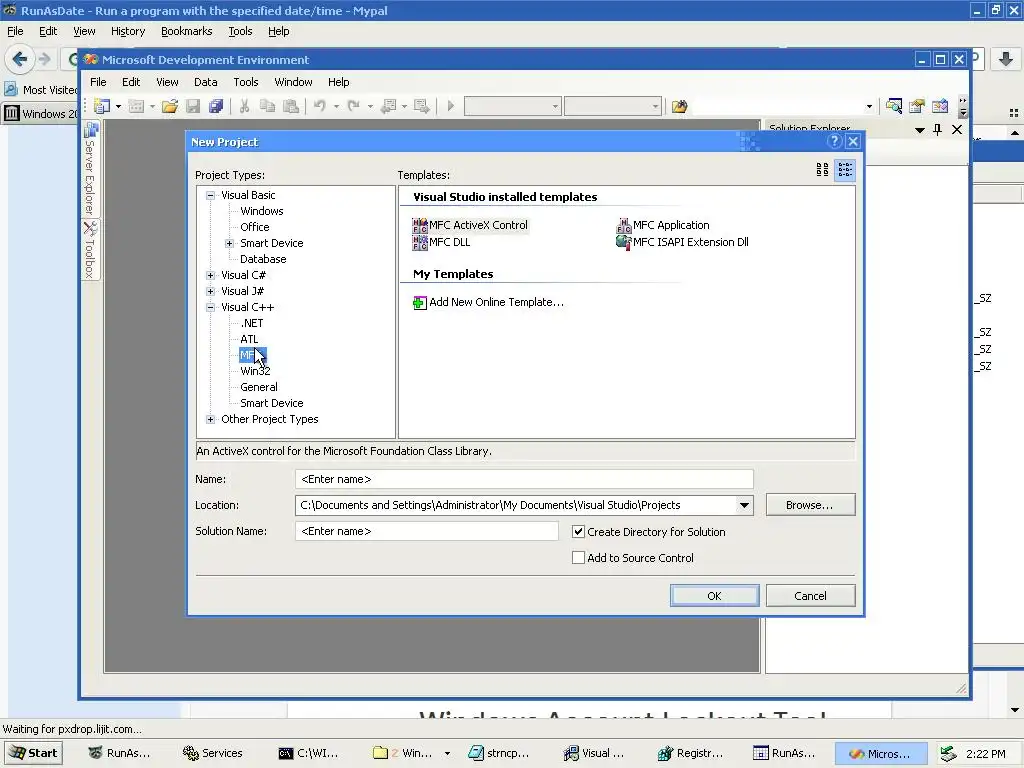Expand the Visual J# node
The image size is (1024, 768).
coord(210,291)
